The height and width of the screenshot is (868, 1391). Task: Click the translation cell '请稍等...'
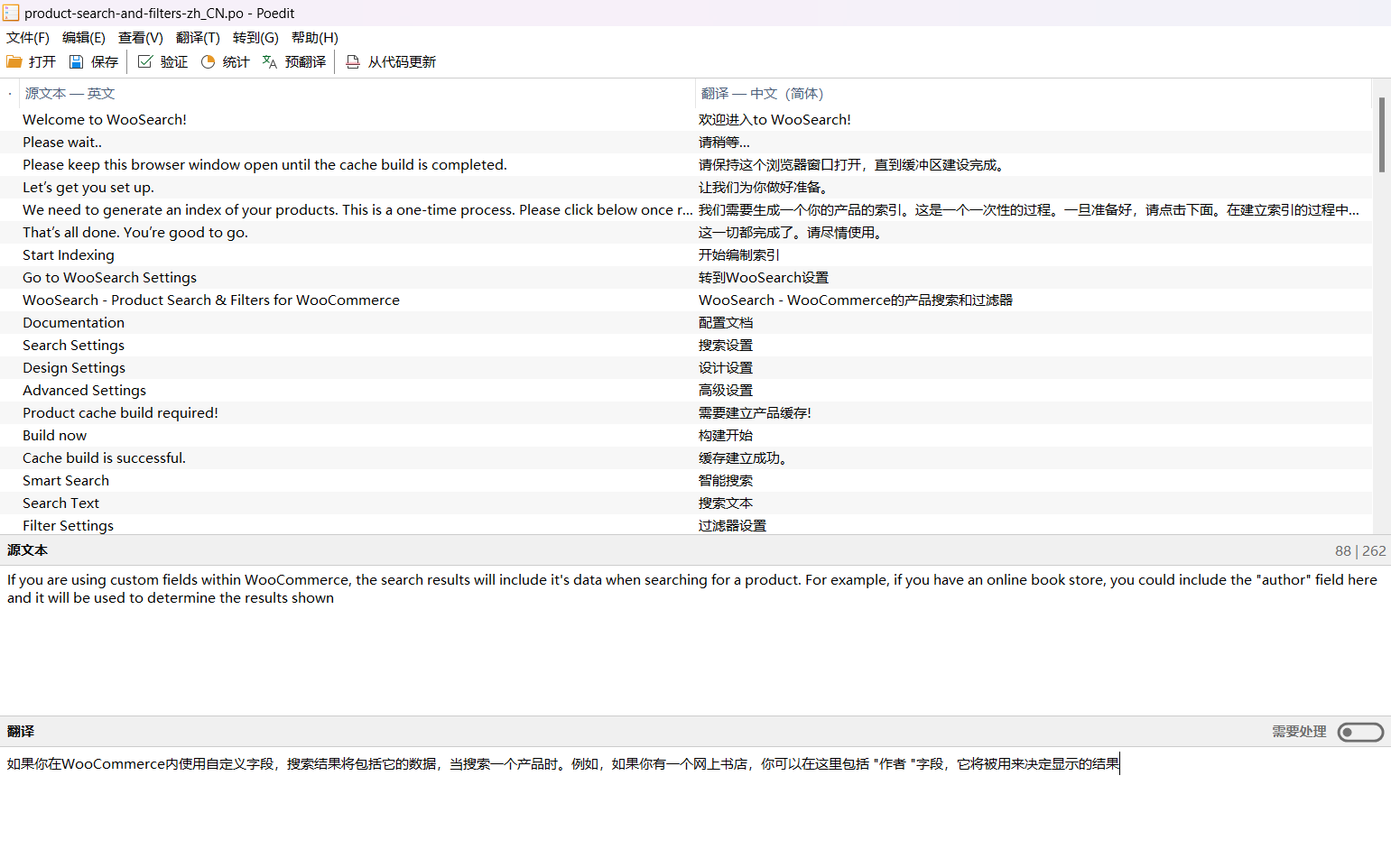tap(724, 142)
